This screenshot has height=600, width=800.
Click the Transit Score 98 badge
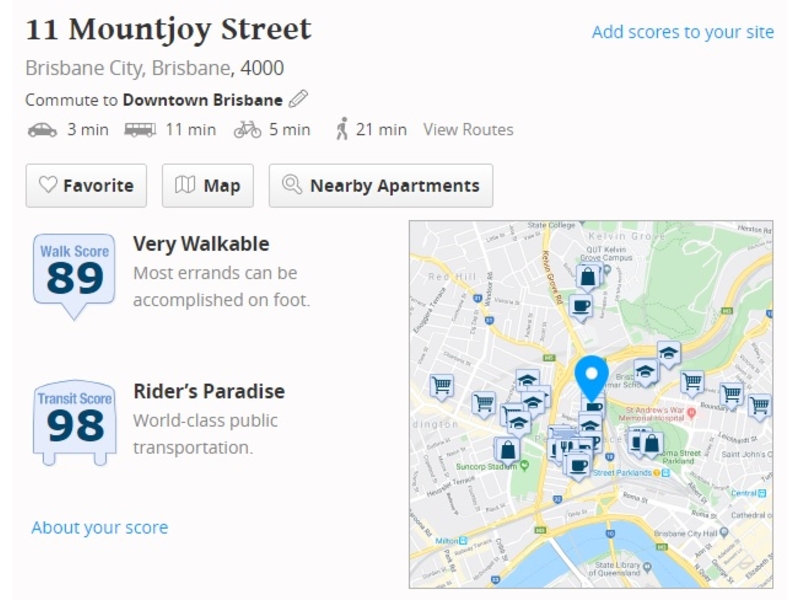point(74,423)
